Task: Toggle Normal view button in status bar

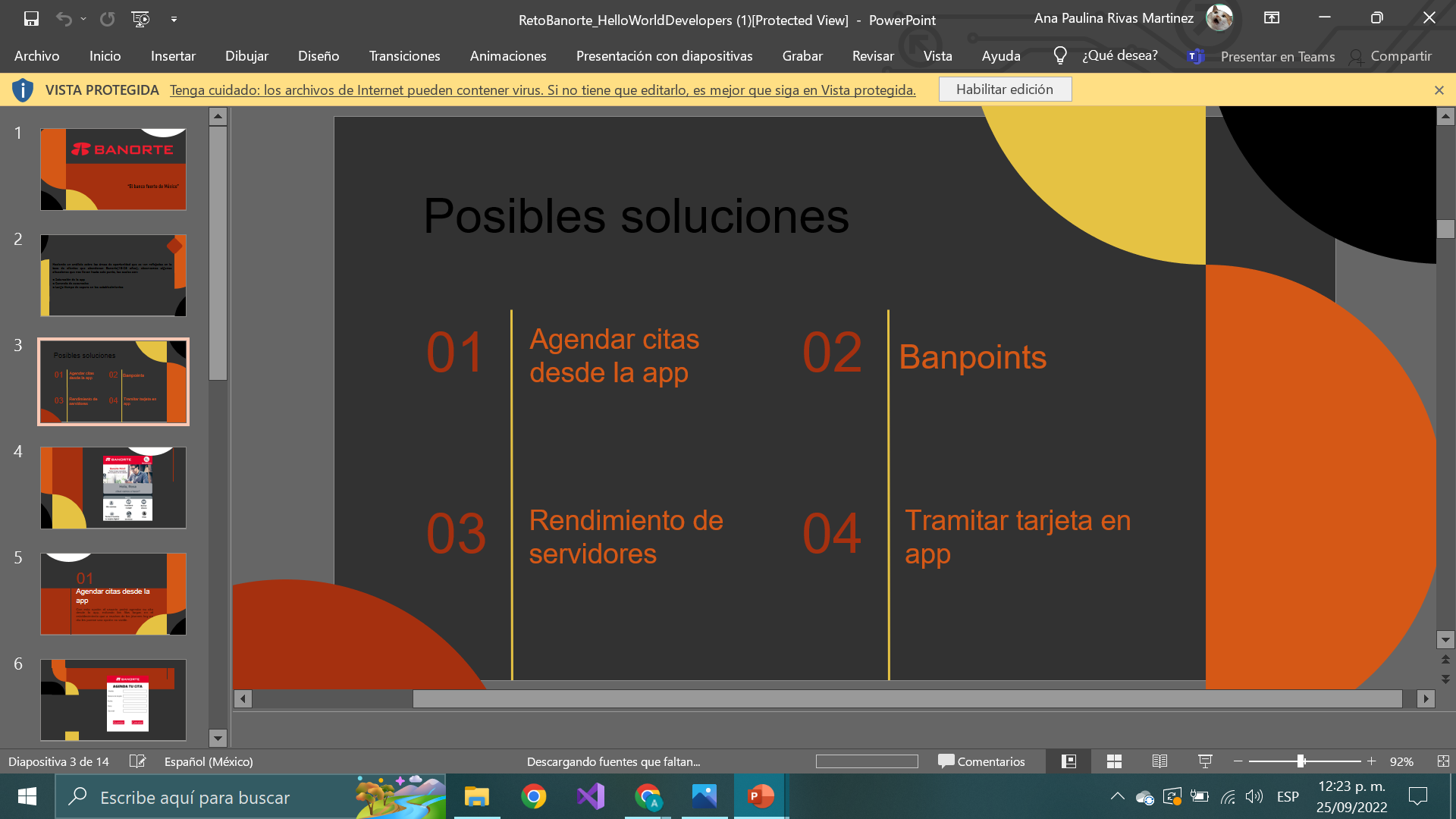Action: [1068, 761]
